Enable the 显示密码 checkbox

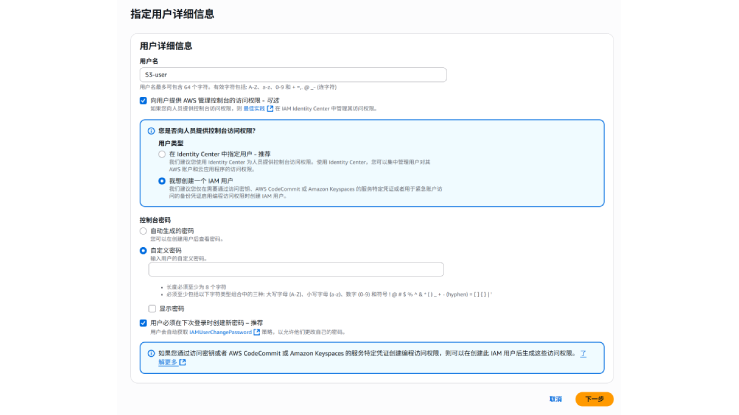pyautogui.click(x=152, y=309)
